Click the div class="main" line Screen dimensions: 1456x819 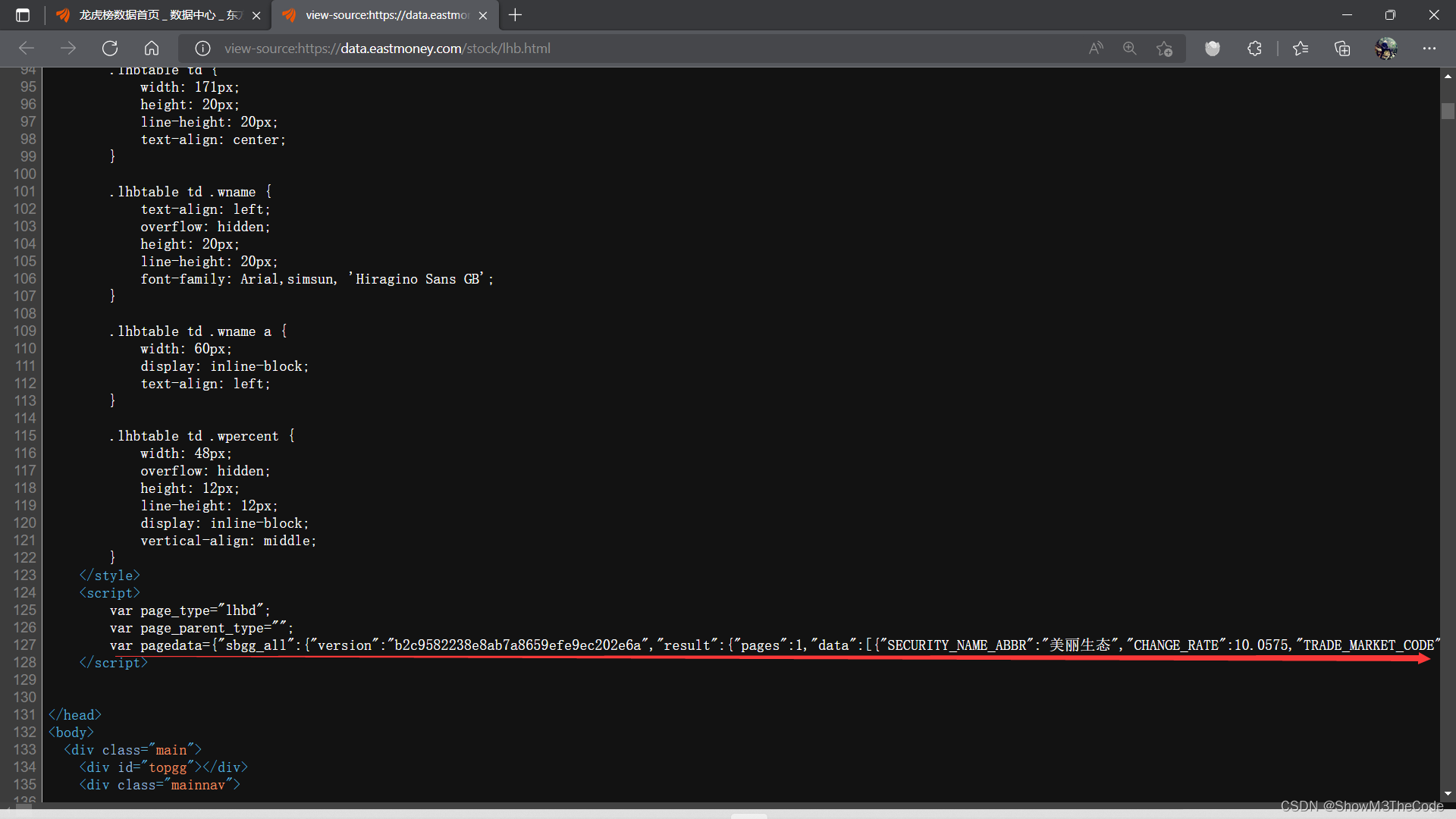133,750
